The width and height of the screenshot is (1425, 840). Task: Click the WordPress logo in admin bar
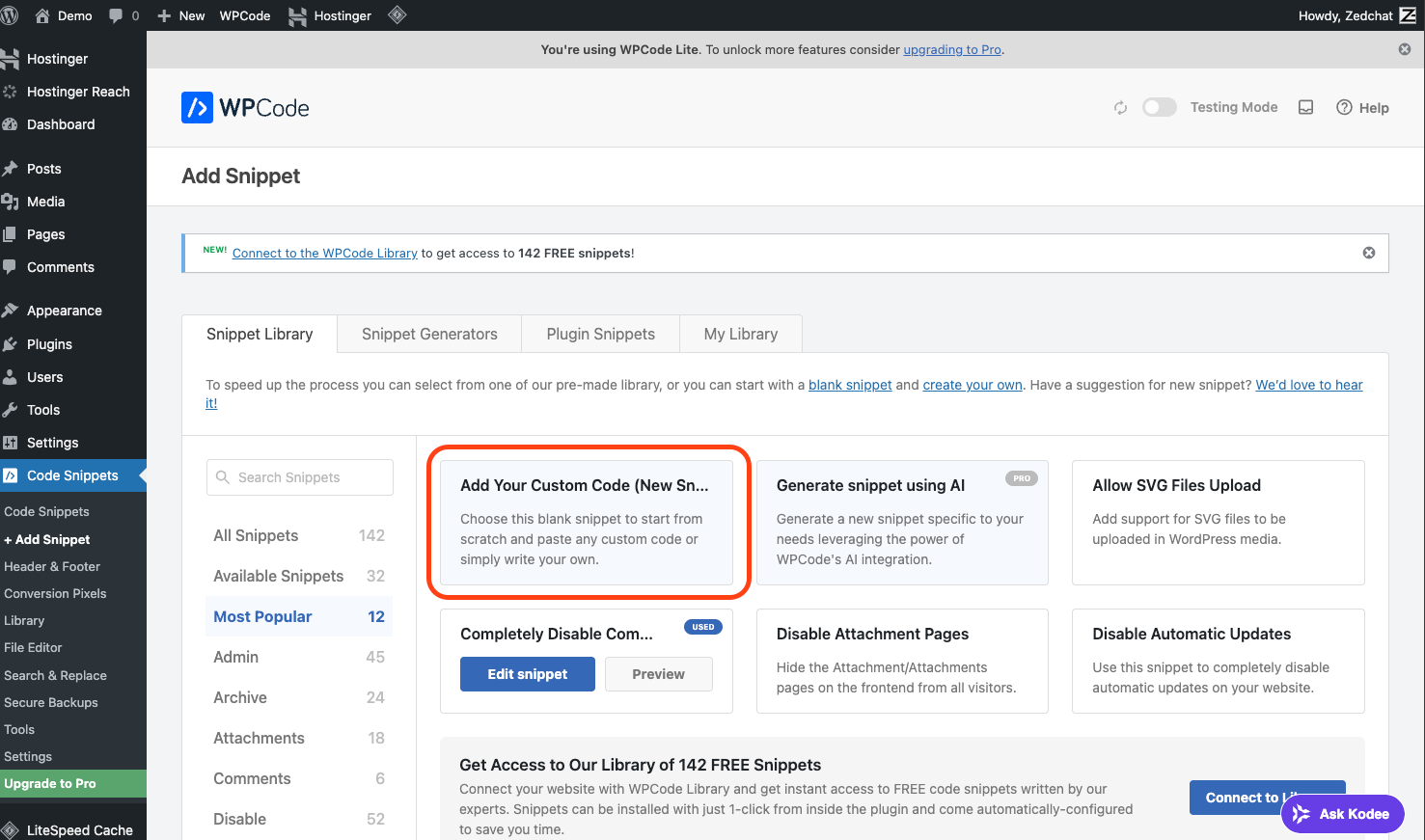pyautogui.click(x=11, y=15)
